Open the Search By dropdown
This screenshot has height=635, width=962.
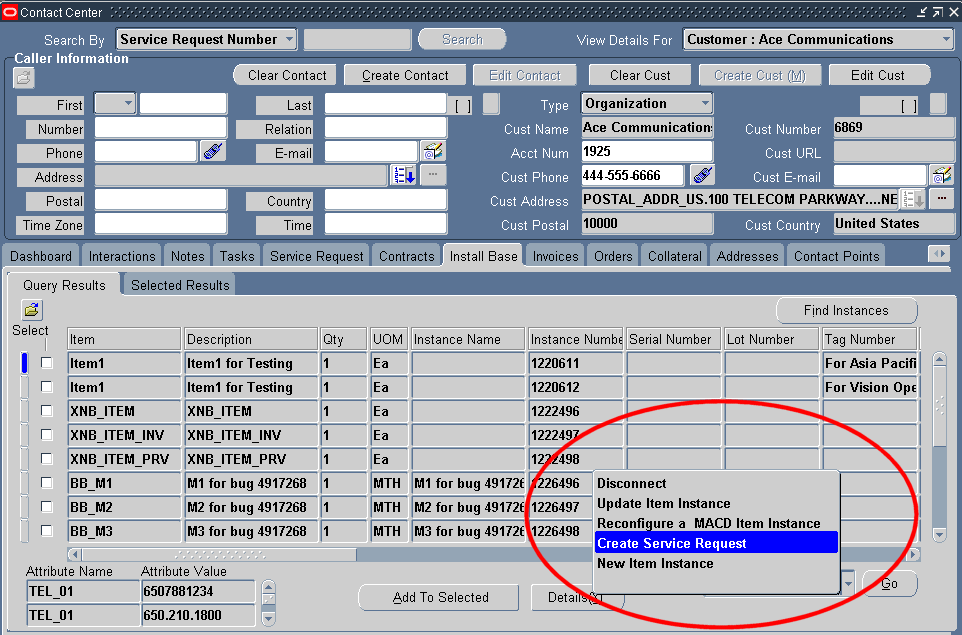[x=287, y=39]
